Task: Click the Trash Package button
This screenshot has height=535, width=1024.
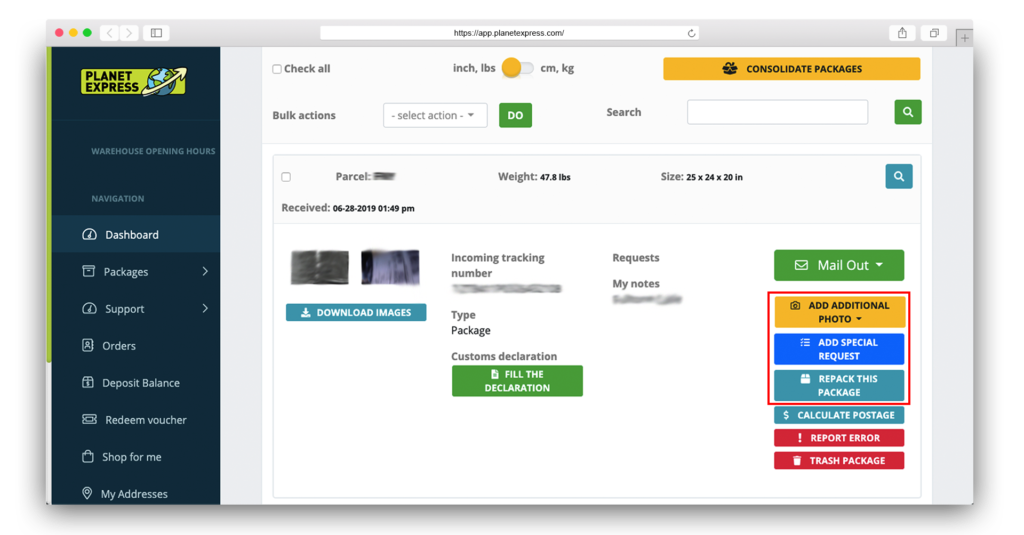Action: click(839, 461)
